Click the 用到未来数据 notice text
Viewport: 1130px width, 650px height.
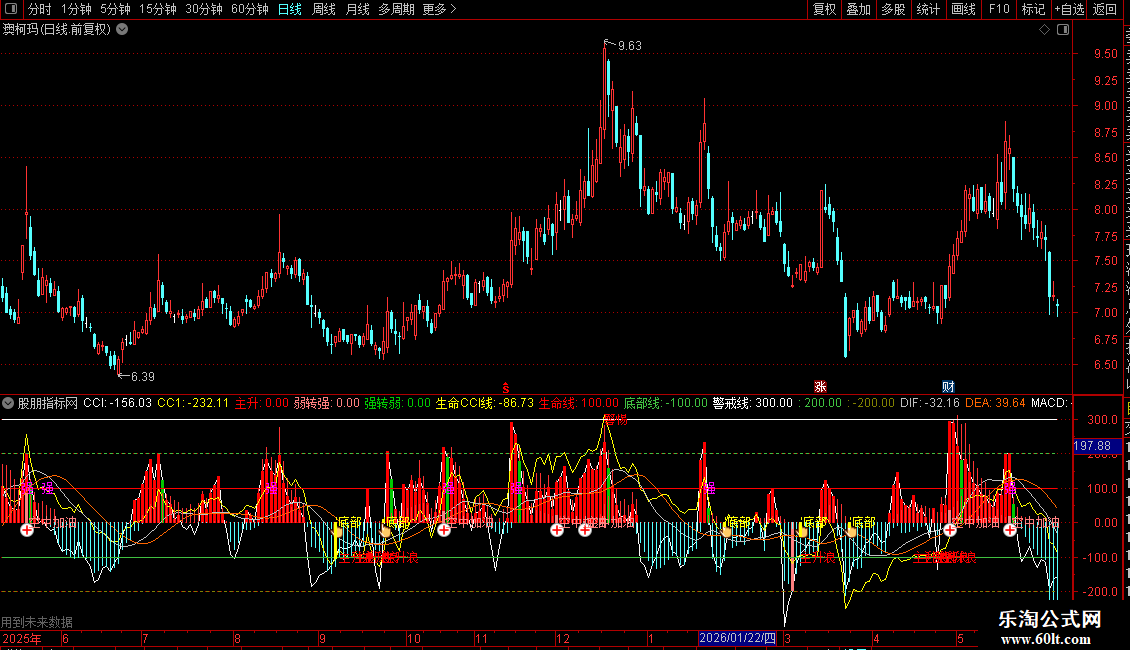(37, 622)
